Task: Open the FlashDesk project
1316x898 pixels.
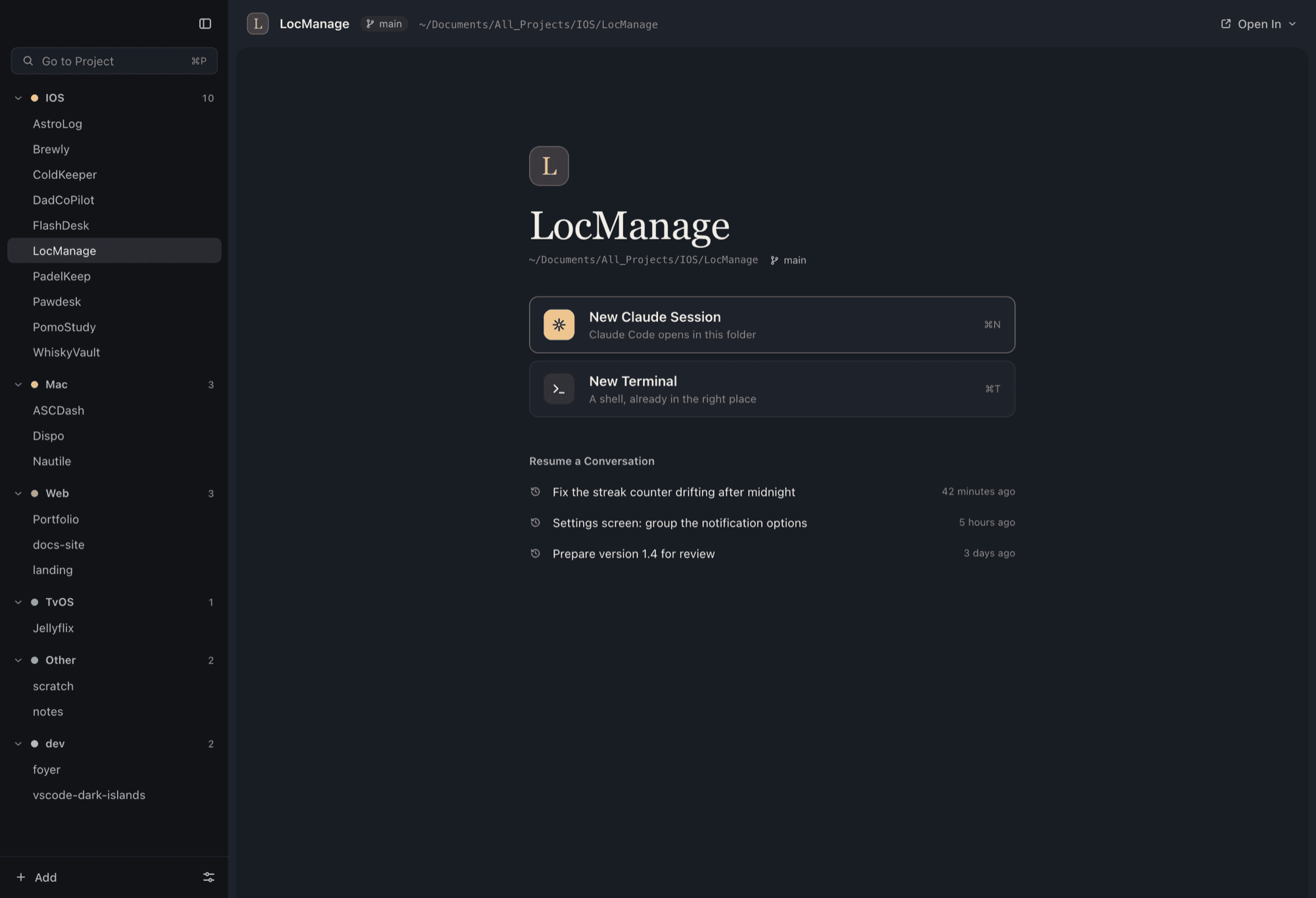Action: (114, 225)
